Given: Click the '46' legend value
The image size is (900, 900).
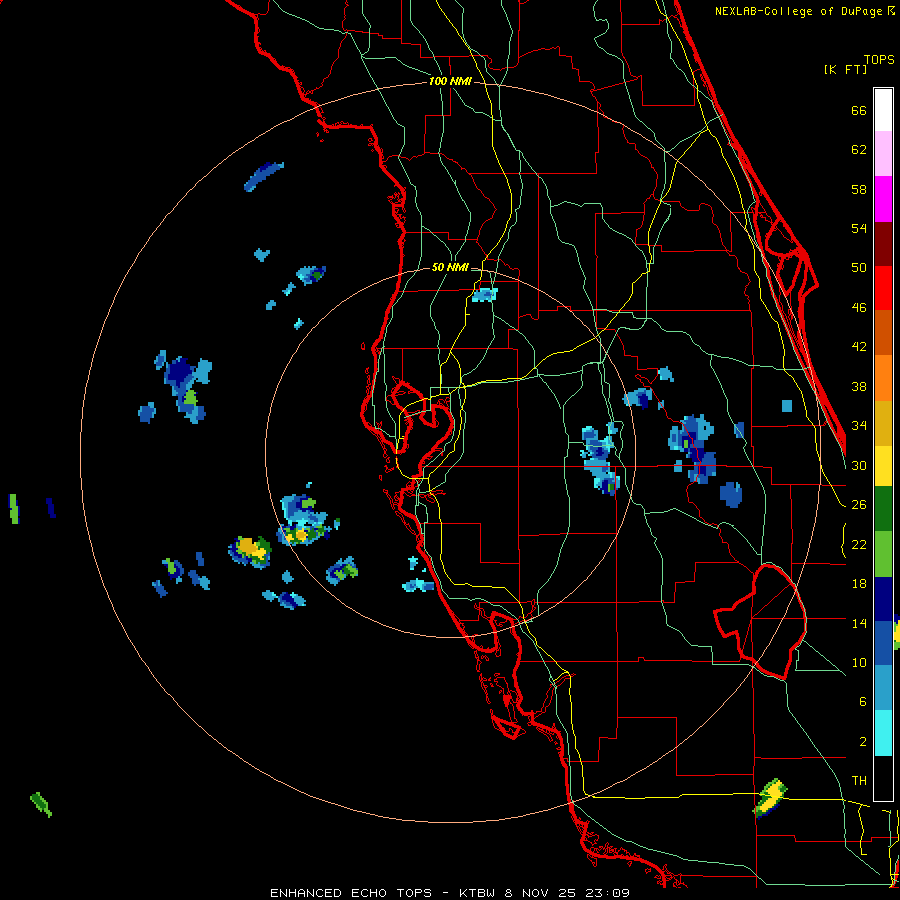Looking at the screenshot, I should pos(859,308).
